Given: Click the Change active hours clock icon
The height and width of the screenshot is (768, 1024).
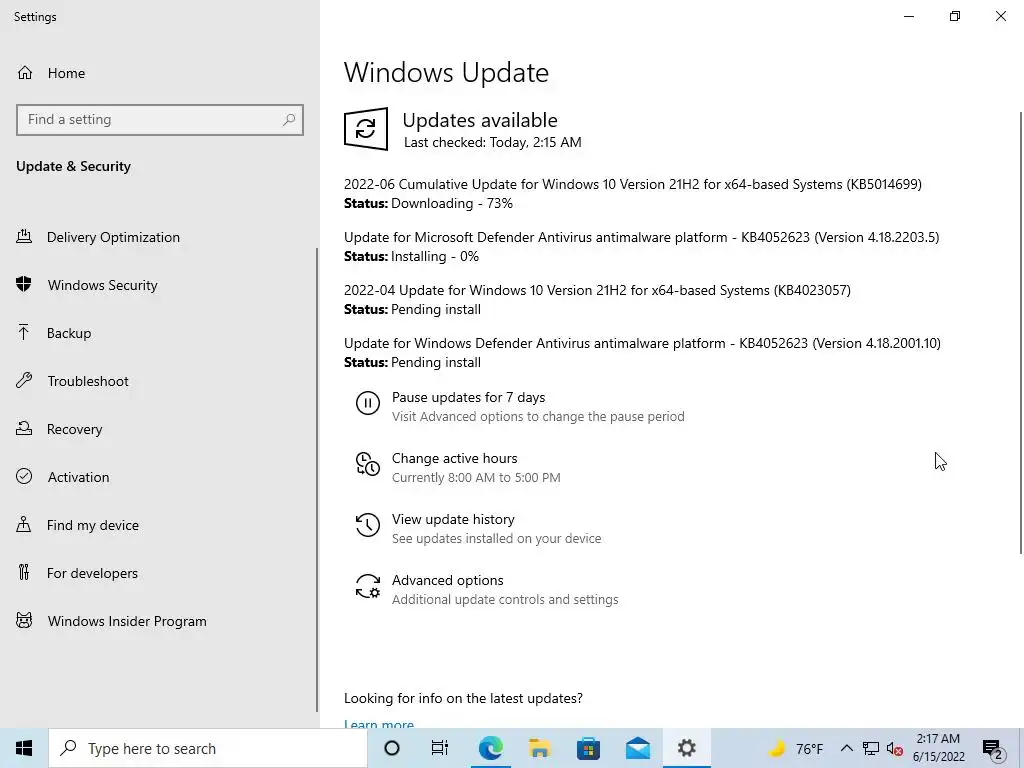Looking at the screenshot, I should 368,464.
